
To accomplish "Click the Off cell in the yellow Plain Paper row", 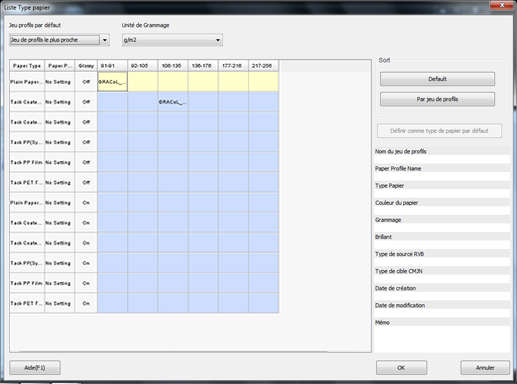I will click(x=86, y=82).
